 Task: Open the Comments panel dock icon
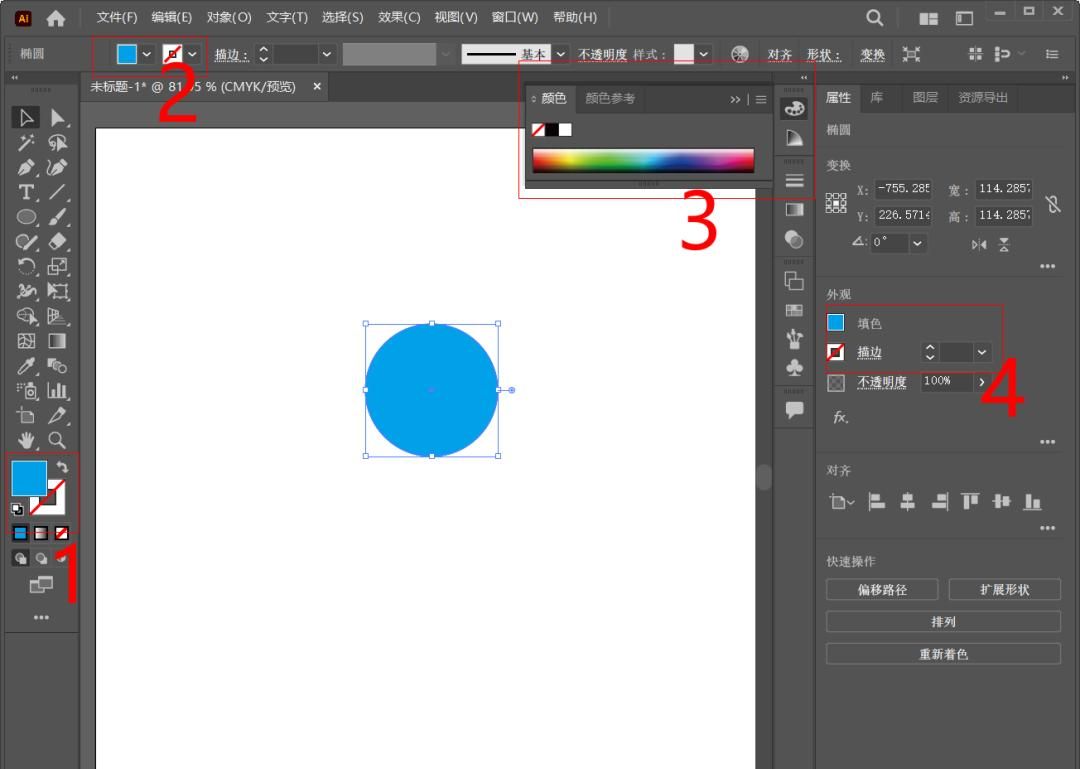click(794, 410)
